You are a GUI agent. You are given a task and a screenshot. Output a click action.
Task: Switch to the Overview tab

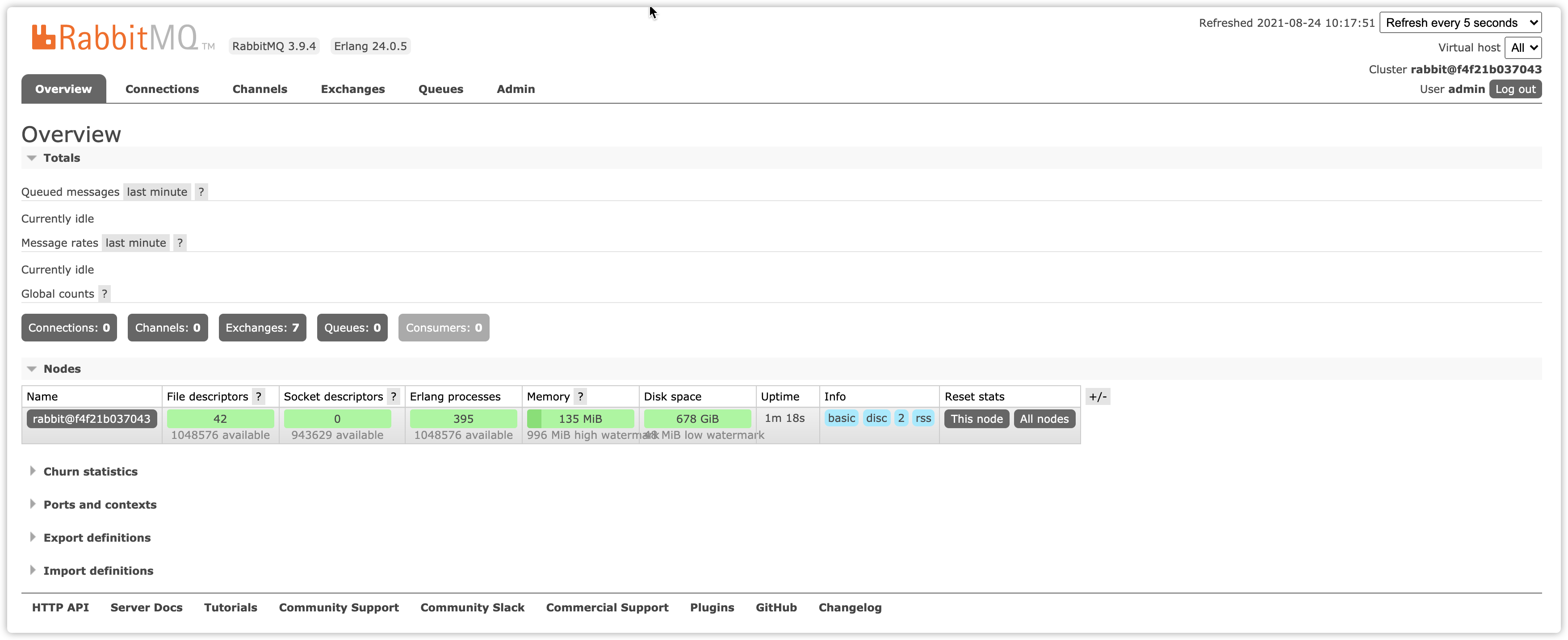click(63, 89)
